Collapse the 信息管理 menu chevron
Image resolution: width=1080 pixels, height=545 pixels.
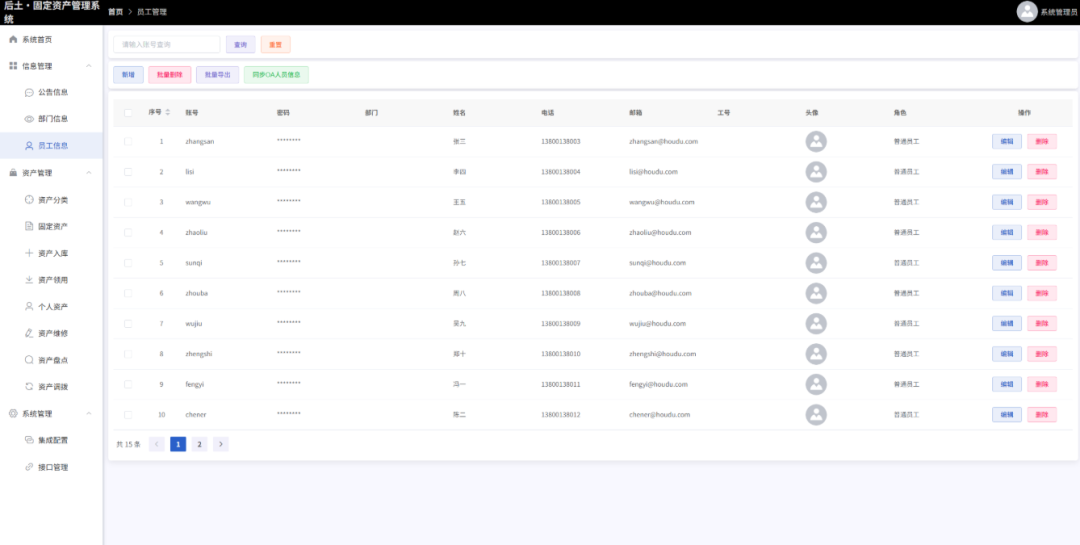[89, 66]
